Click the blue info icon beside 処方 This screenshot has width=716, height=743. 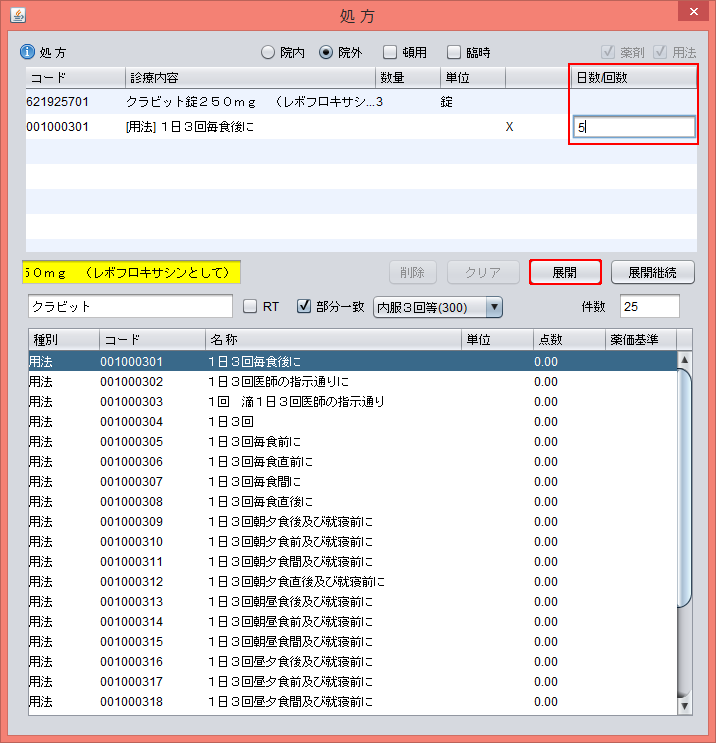[27, 52]
